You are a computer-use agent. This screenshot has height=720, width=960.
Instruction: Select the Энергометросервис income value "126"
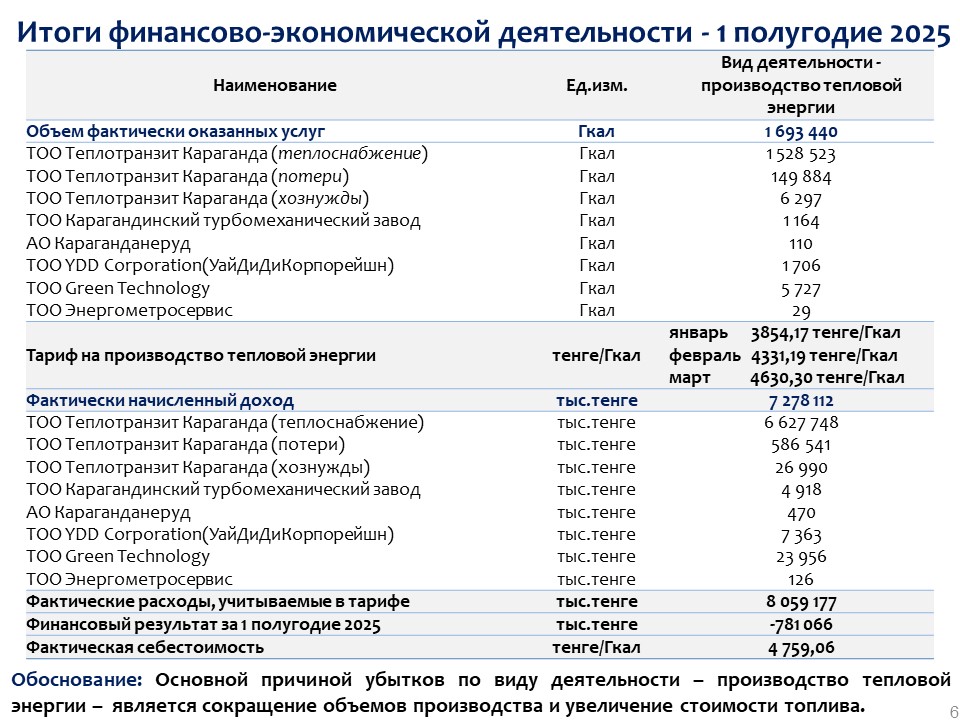point(801,579)
